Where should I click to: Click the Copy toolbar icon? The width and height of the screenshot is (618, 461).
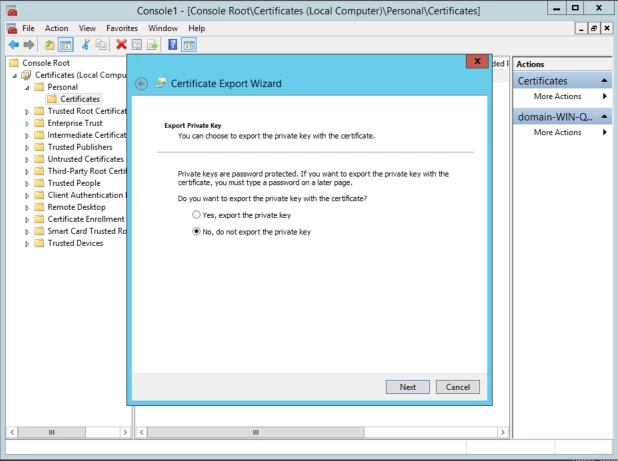click(x=101, y=45)
